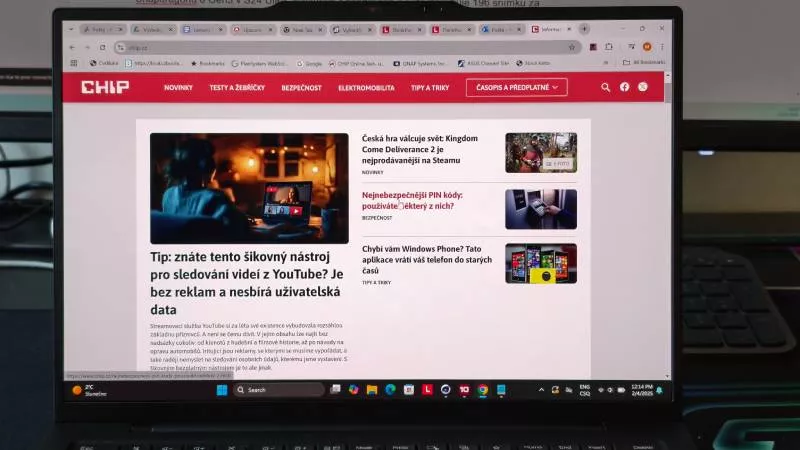Viewport: 800px width, 450px height.
Task: Expand the Časopis a předplatné dropdown
Action: click(x=516, y=87)
